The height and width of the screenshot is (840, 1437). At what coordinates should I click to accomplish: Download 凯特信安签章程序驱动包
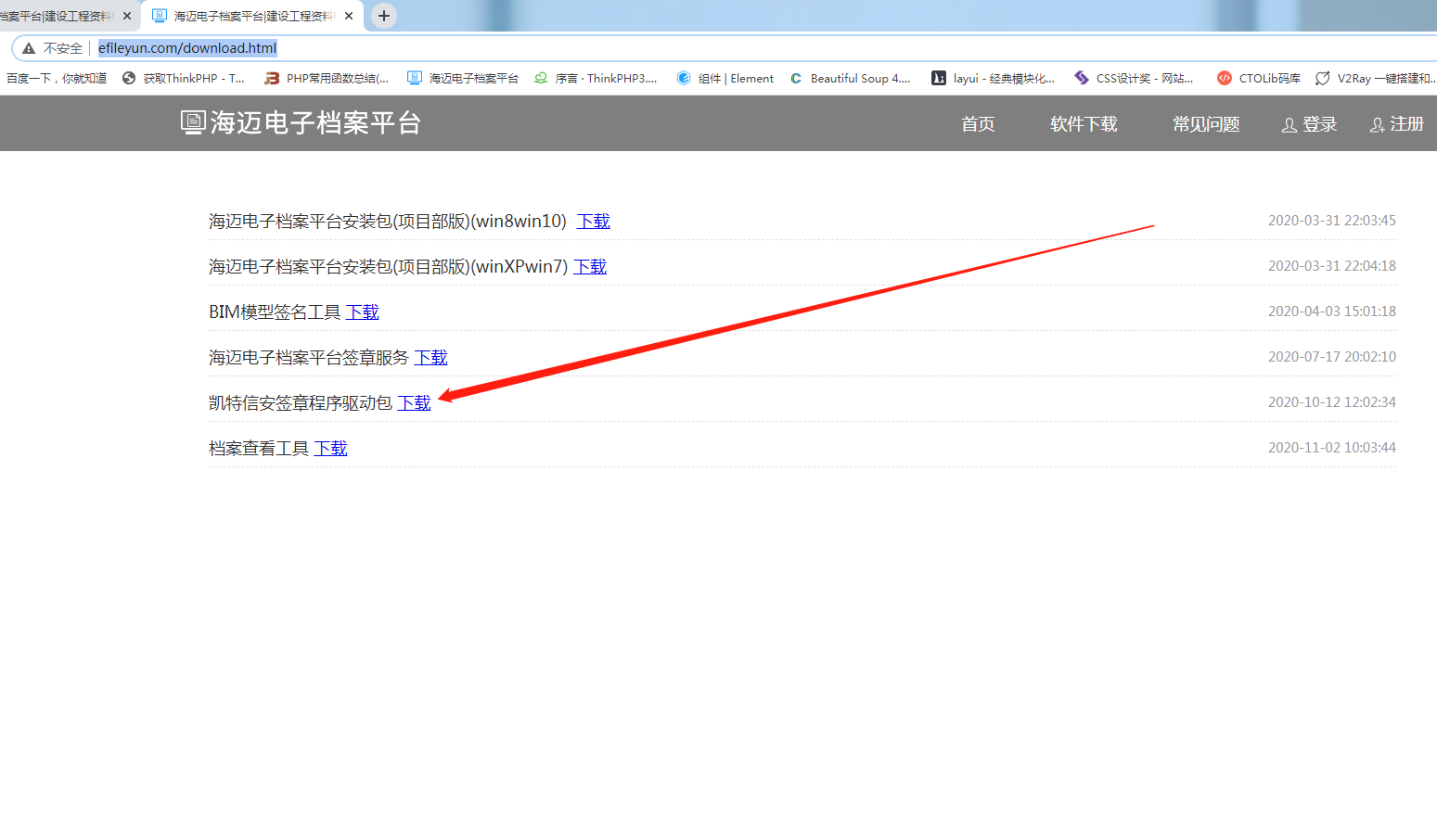[x=414, y=403]
